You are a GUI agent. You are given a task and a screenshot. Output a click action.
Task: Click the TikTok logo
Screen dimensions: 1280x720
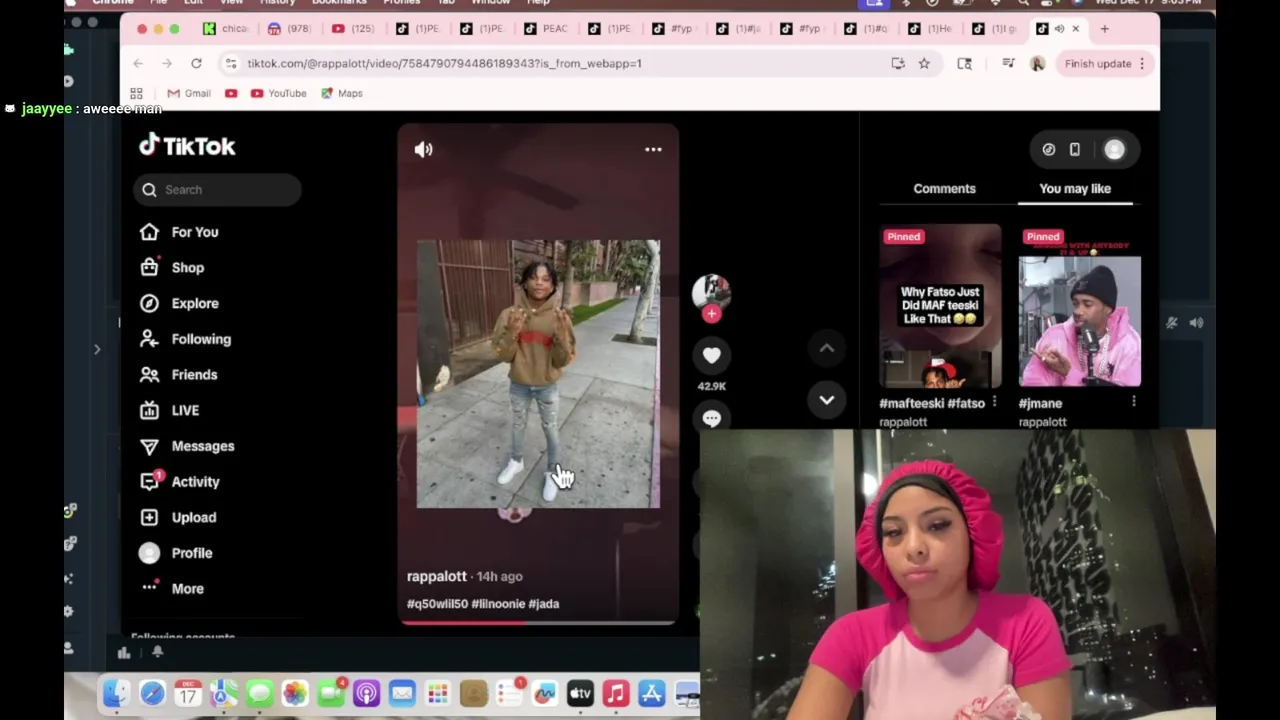187,146
